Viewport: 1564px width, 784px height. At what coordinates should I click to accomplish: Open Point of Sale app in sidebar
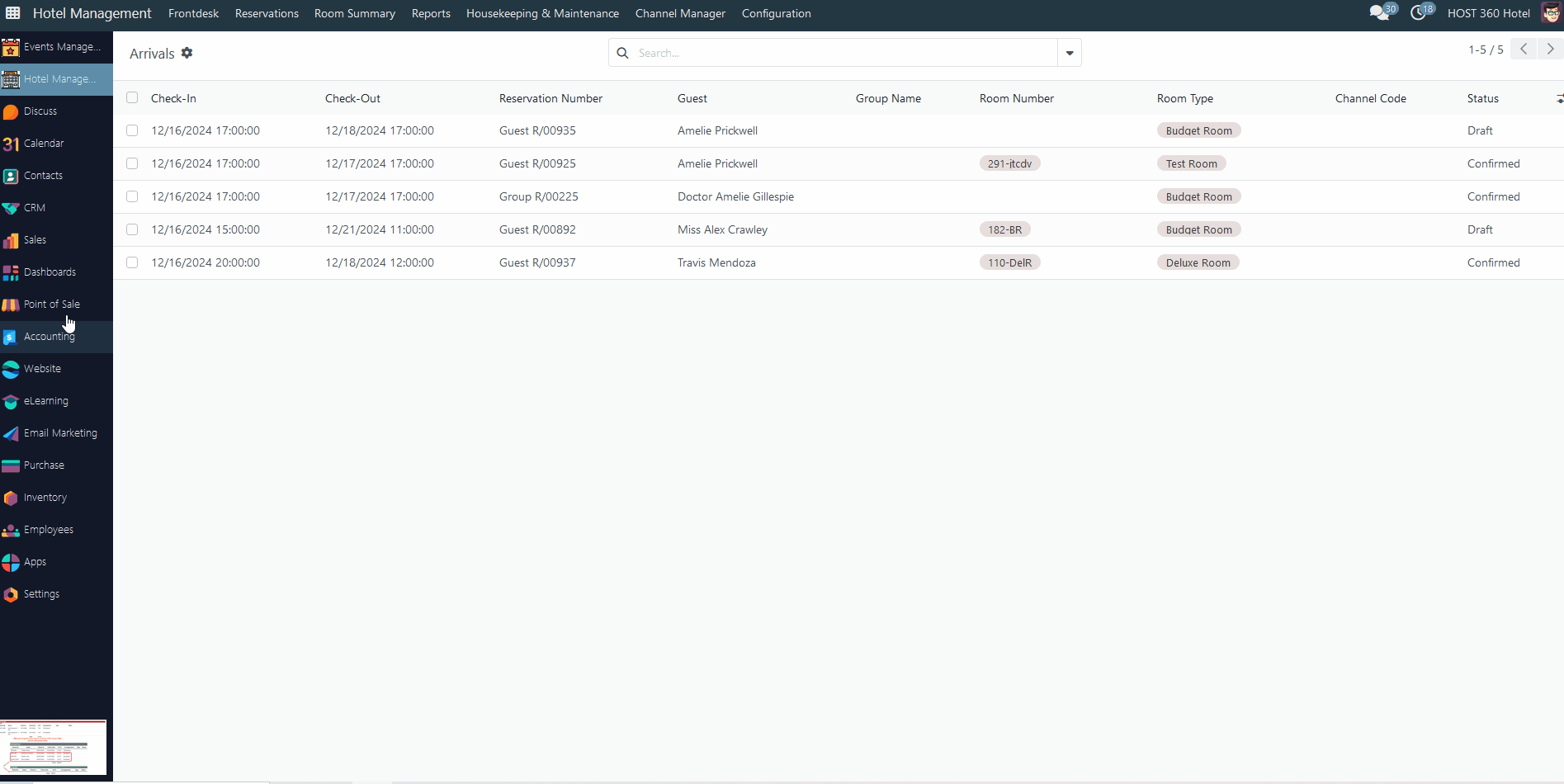pos(56,305)
